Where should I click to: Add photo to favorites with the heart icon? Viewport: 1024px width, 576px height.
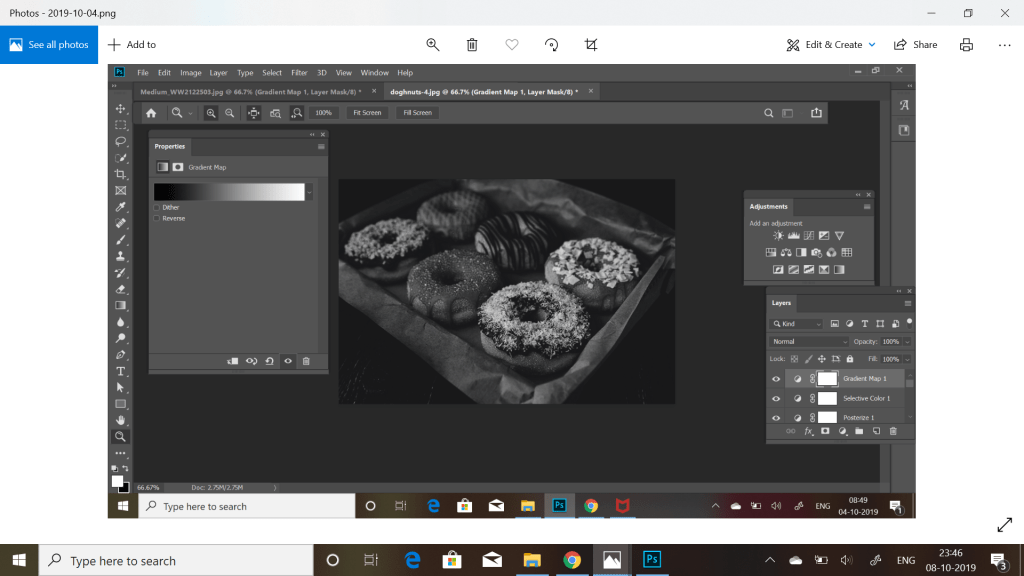click(512, 45)
